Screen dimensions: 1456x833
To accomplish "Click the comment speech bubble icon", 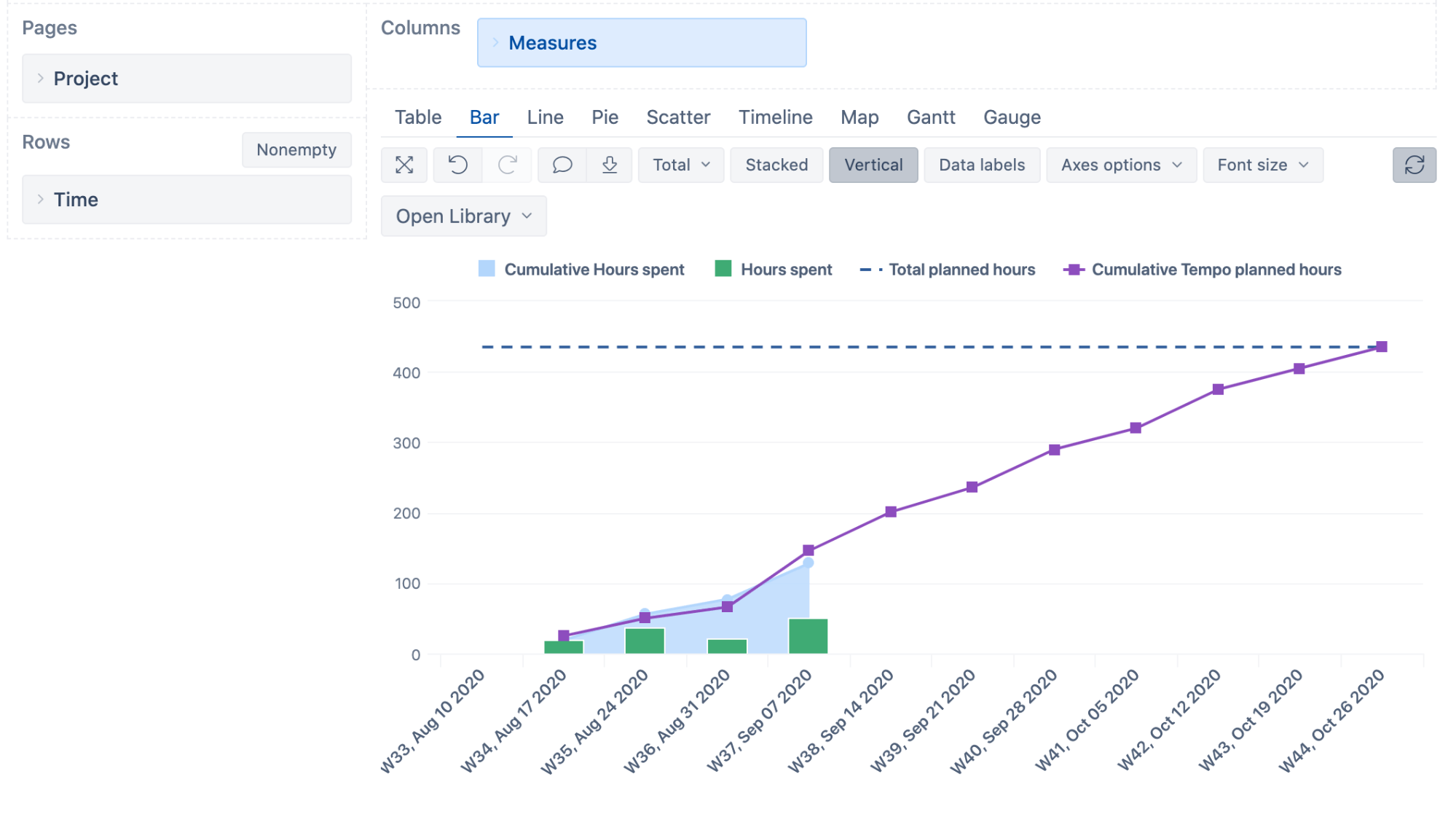I will tap(562, 165).
